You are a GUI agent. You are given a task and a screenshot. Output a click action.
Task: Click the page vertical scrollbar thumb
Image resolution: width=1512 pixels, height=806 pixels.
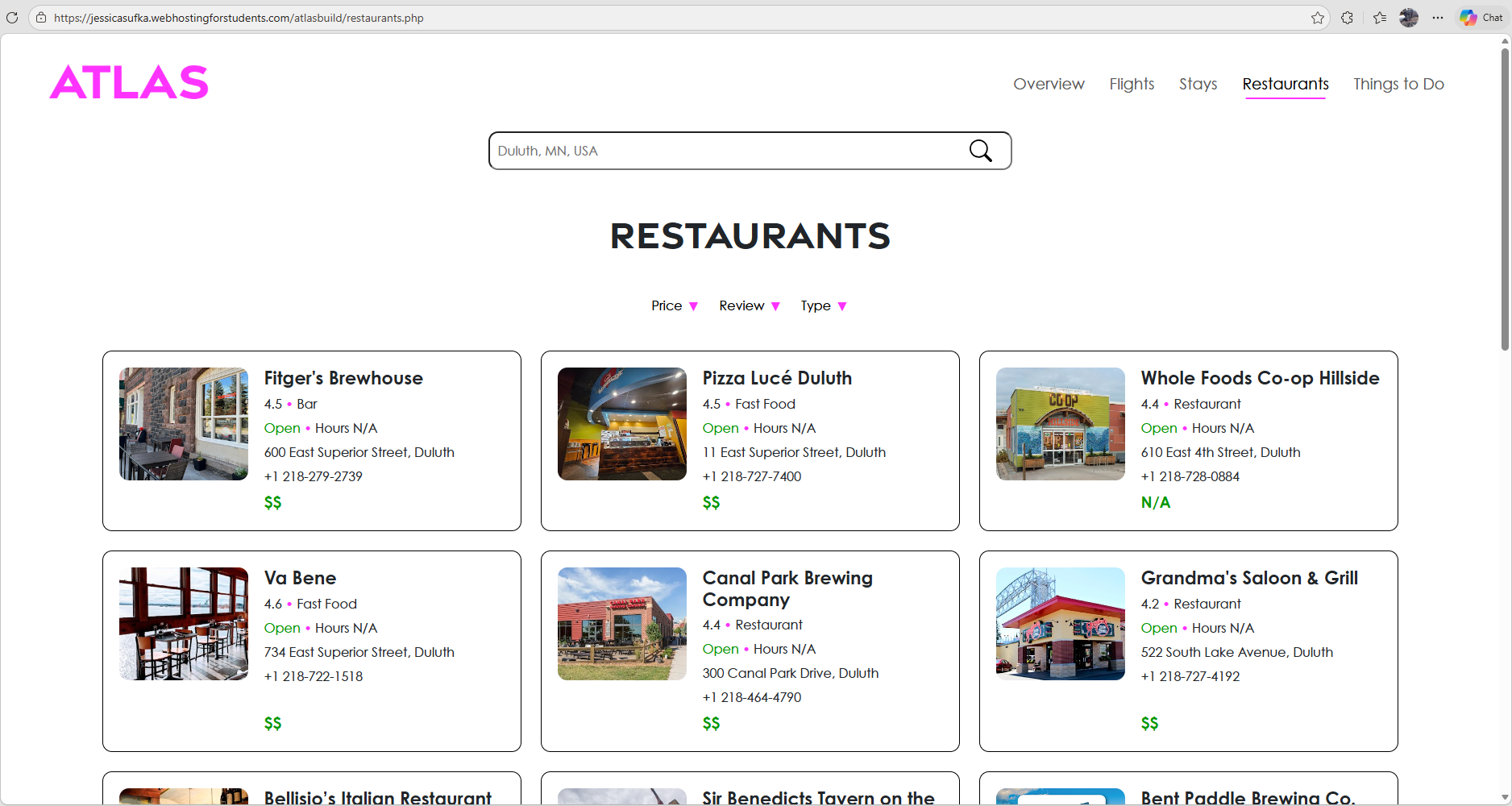[1505, 199]
